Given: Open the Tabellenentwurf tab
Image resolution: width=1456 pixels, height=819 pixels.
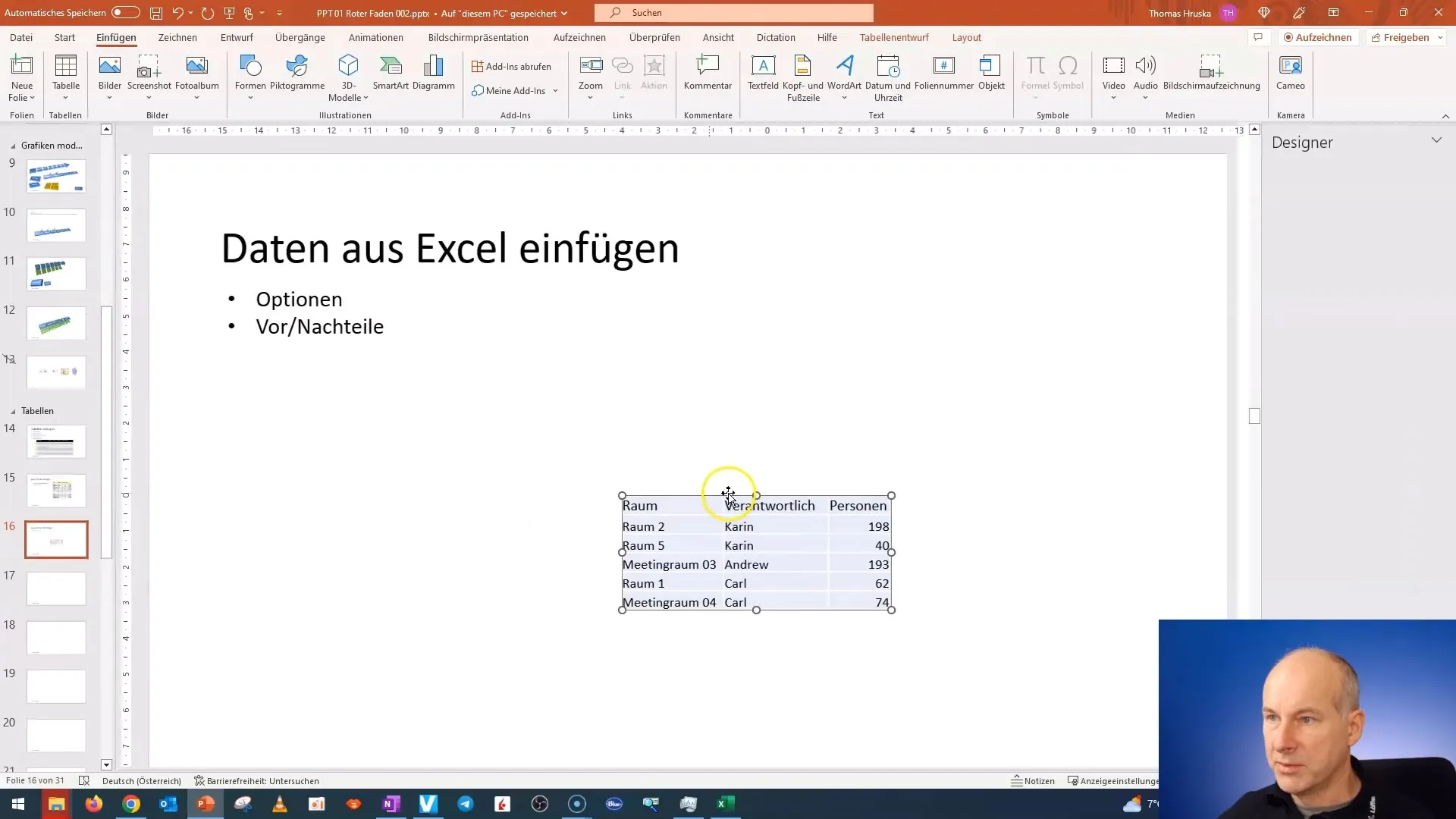Looking at the screenshot, I should pyautogui.click(x=894, y=37).
